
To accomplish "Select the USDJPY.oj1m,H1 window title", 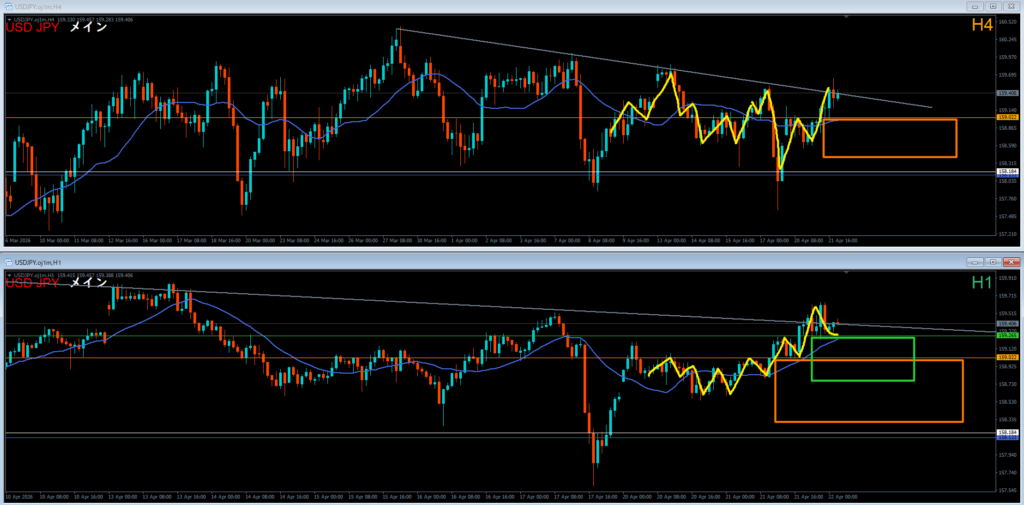I will click(x=37, y=261).
